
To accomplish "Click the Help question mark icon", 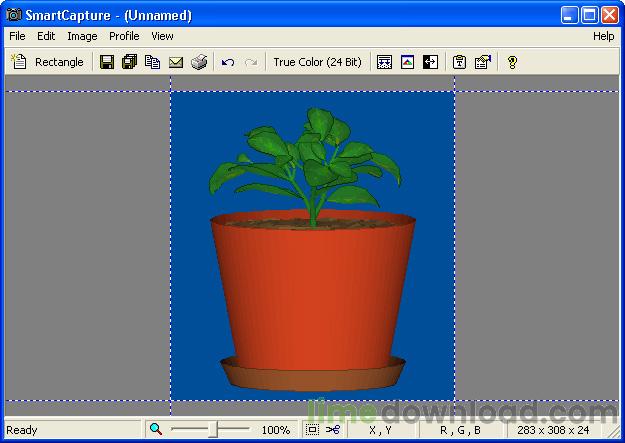I will click(x=512, y=62).
